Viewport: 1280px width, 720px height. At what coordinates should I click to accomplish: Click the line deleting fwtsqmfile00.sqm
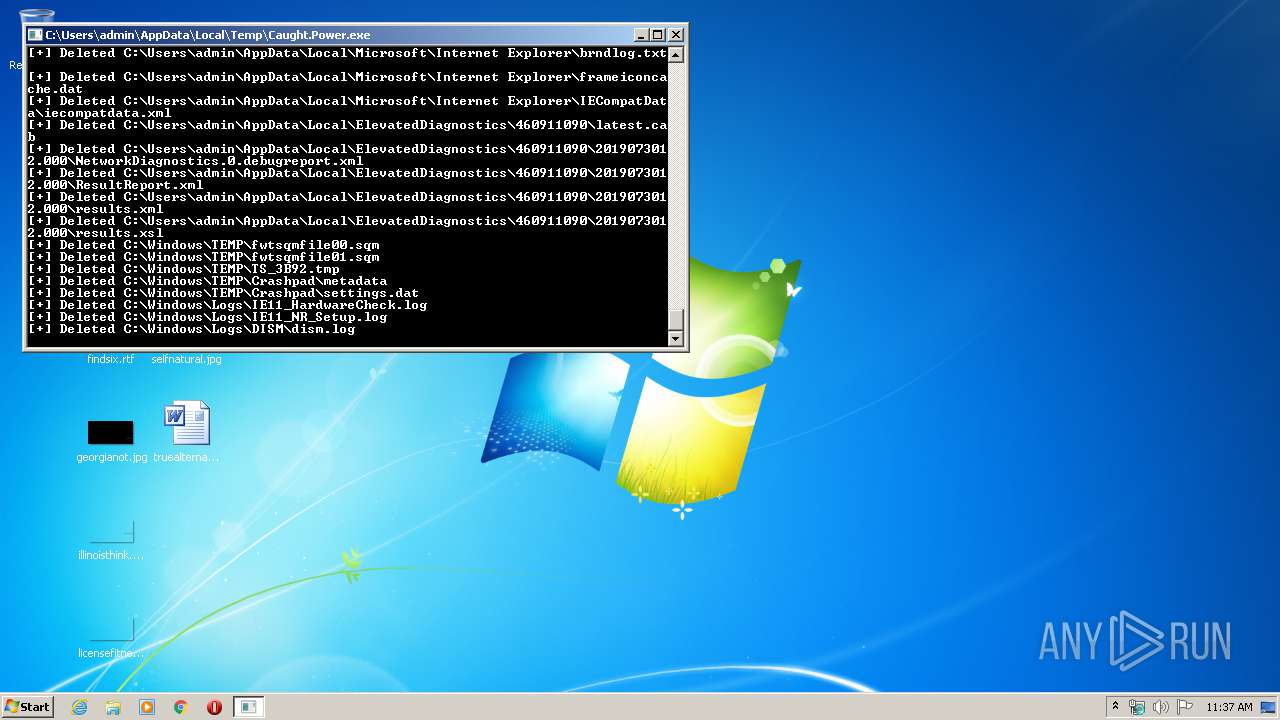coord(204,245)
